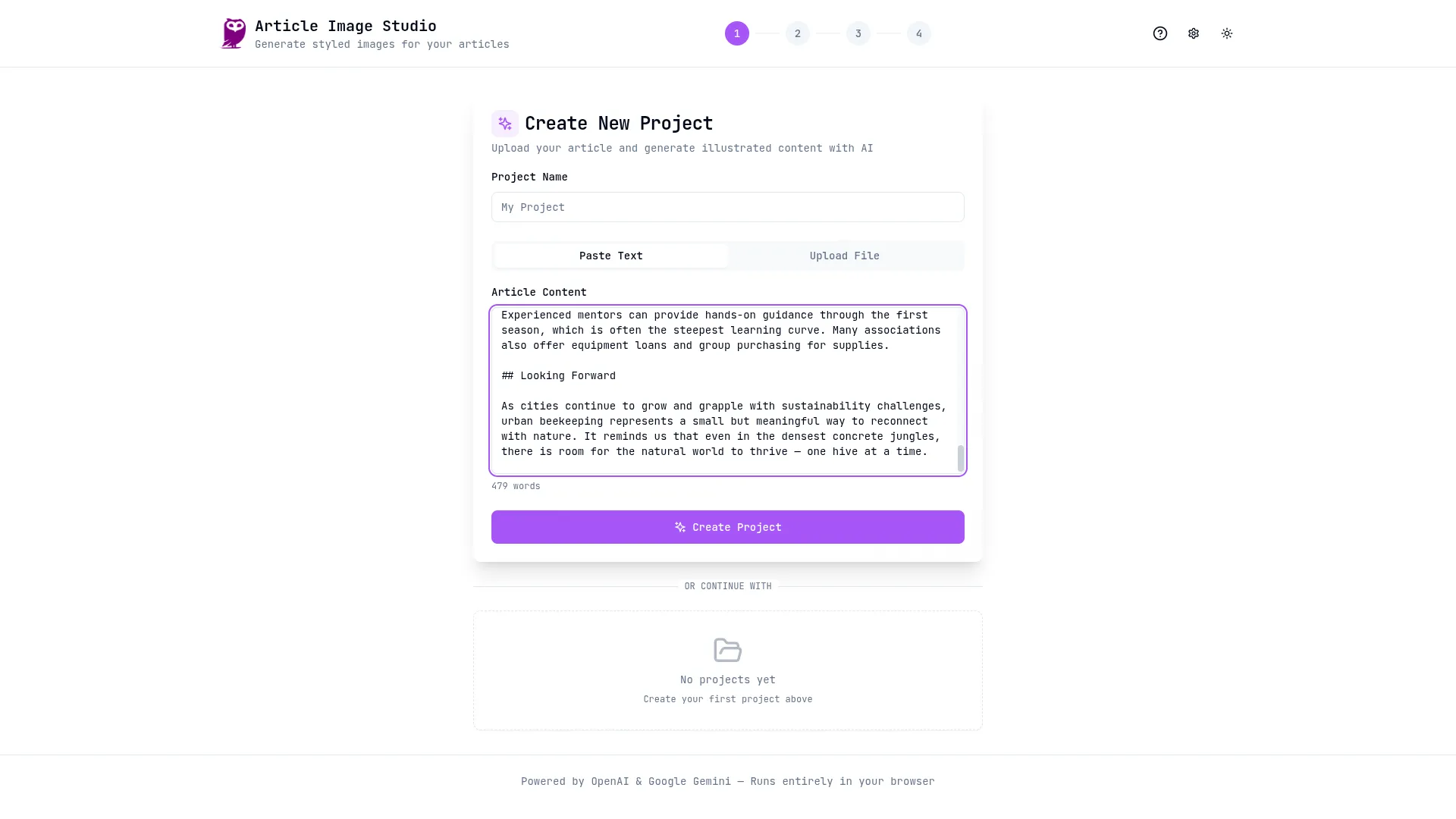Switch to the Upload File tab

click(x=845, y=256)
